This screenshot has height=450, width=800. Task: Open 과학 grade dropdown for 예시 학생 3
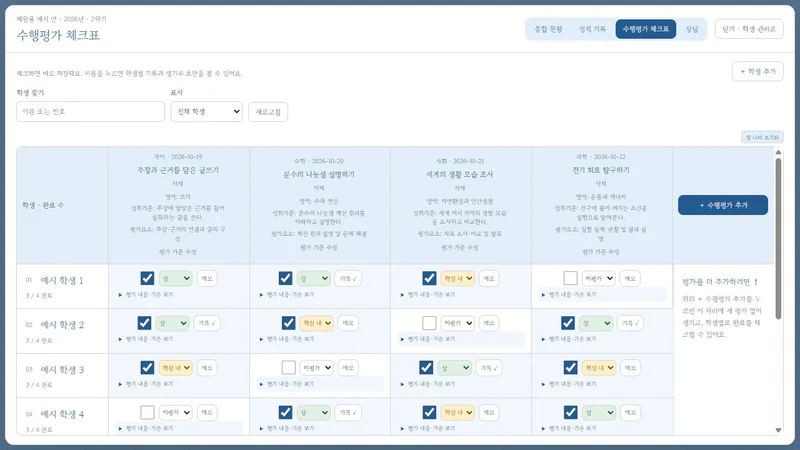pyautogui.click(x=598, y=367)
